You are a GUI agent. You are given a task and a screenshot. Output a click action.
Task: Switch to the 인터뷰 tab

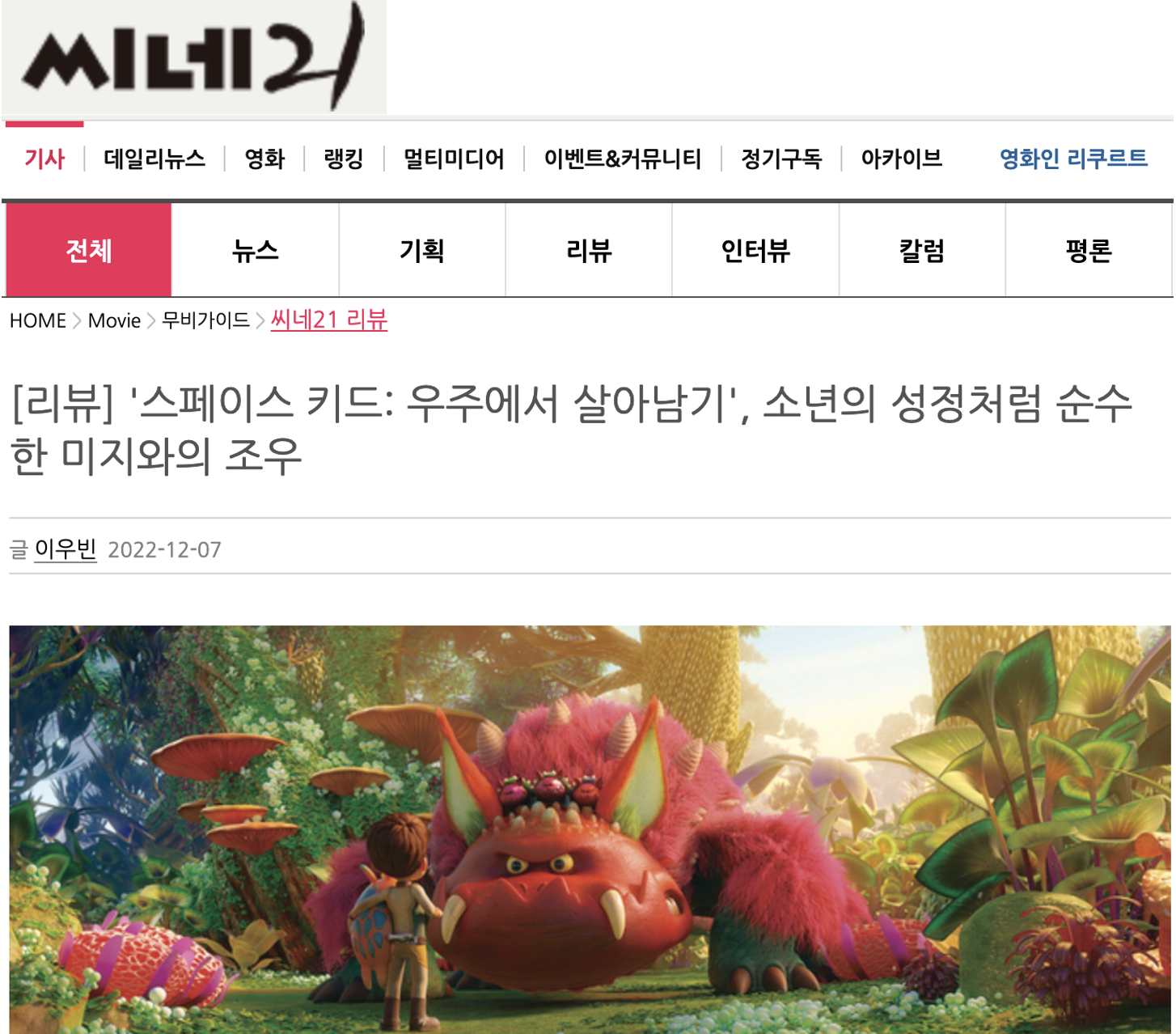point(755,250)
